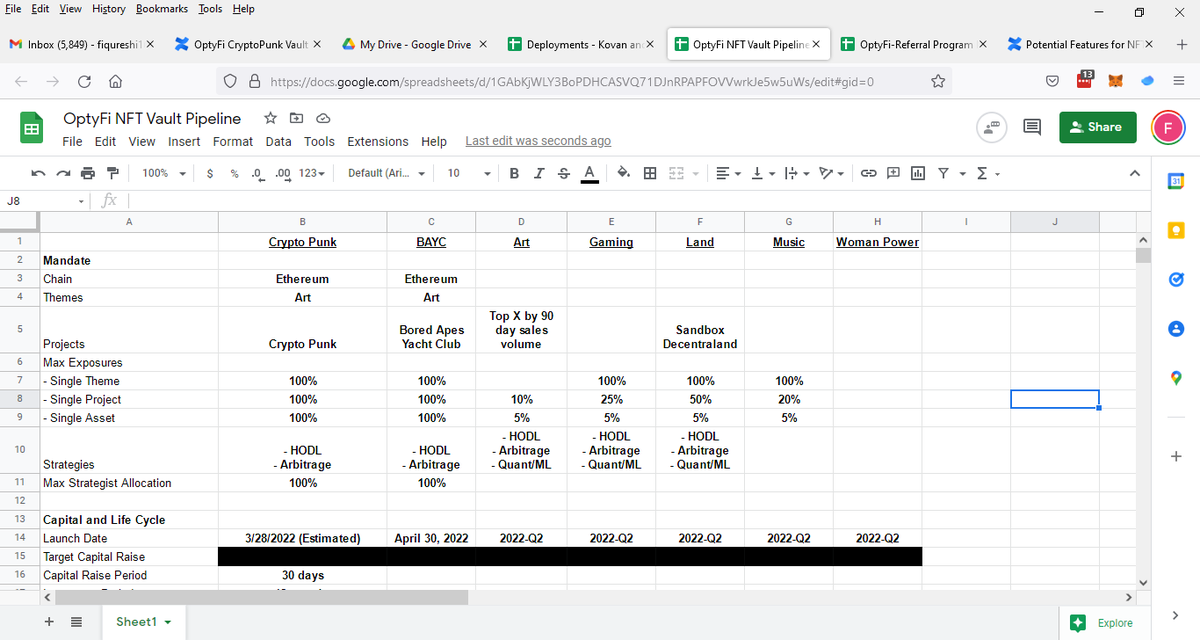The height and width of the screenshot is (640, 1200).
Task: Reload the page
Action: [84, 81]
